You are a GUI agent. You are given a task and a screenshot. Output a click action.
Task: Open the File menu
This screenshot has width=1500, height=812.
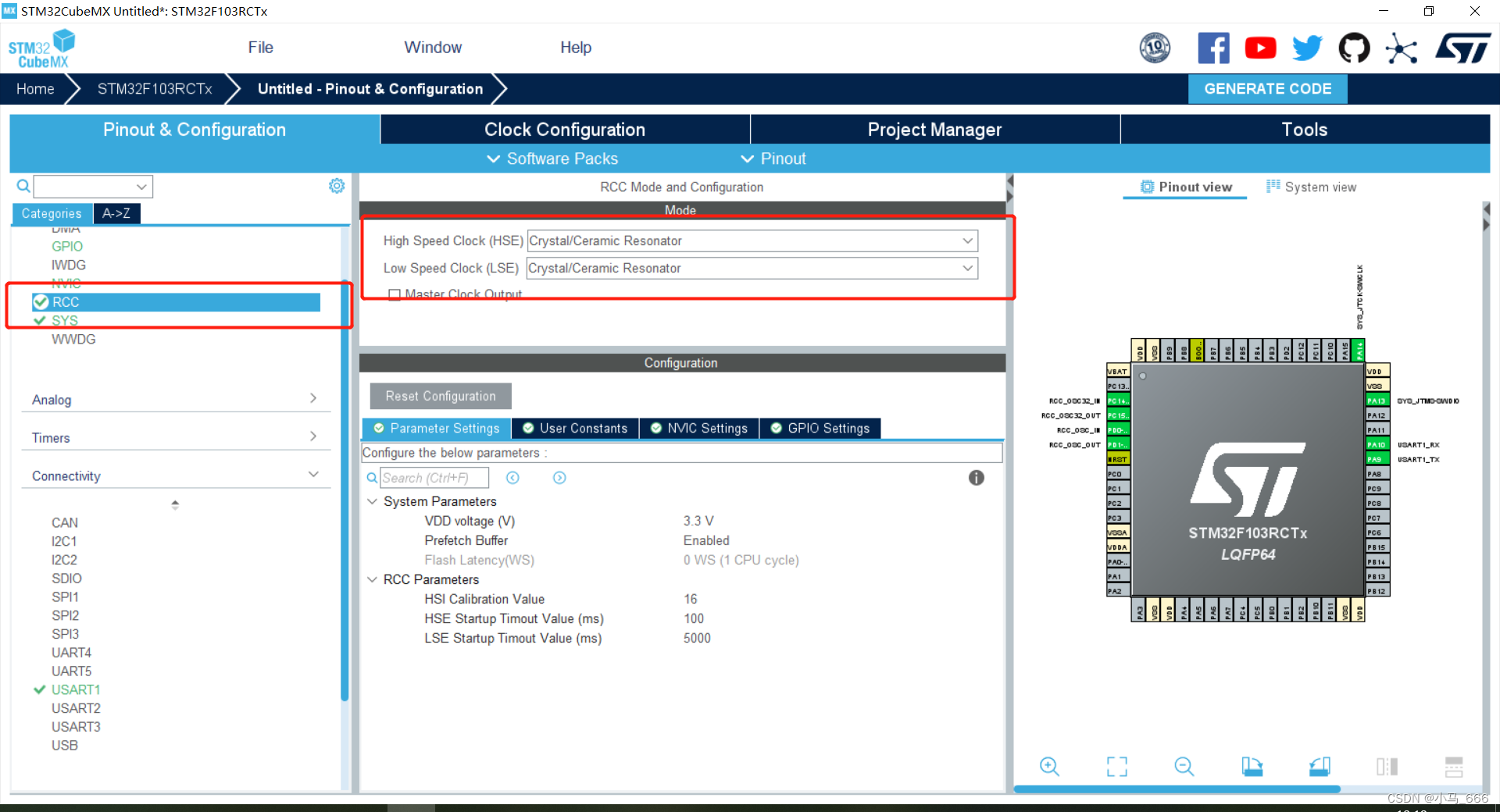pyautogui.click(x=260, y=48)
